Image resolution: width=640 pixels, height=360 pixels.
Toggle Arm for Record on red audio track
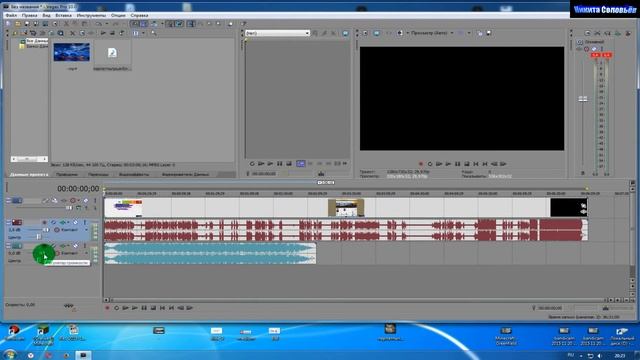coord(44,222)
